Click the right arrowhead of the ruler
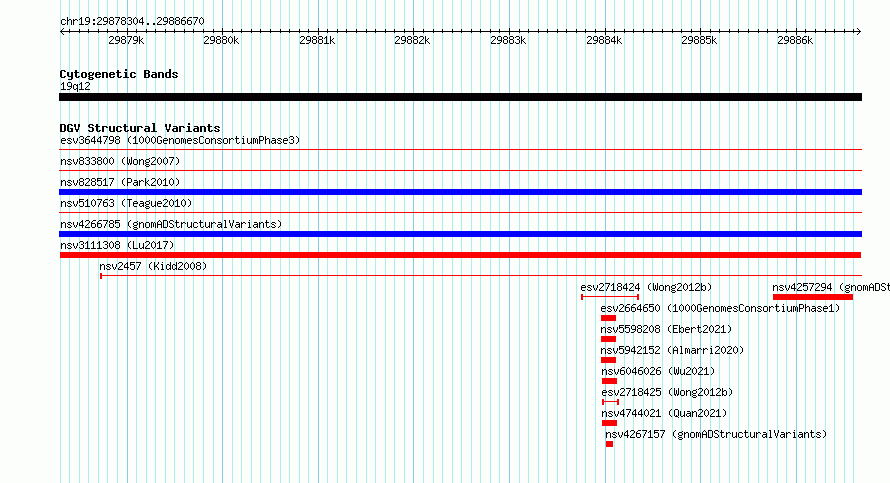 coord(859,31)
